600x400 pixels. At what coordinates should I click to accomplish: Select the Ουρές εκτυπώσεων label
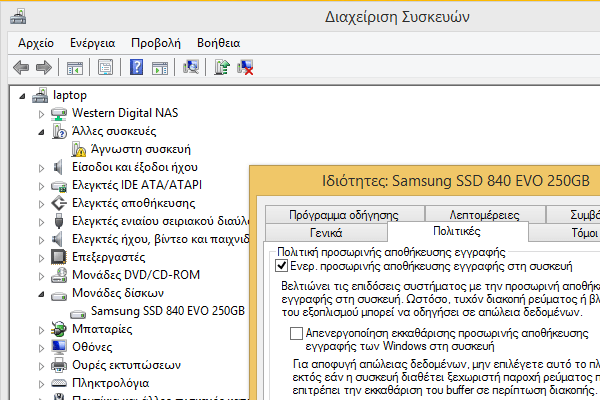[x=126, y=365]
